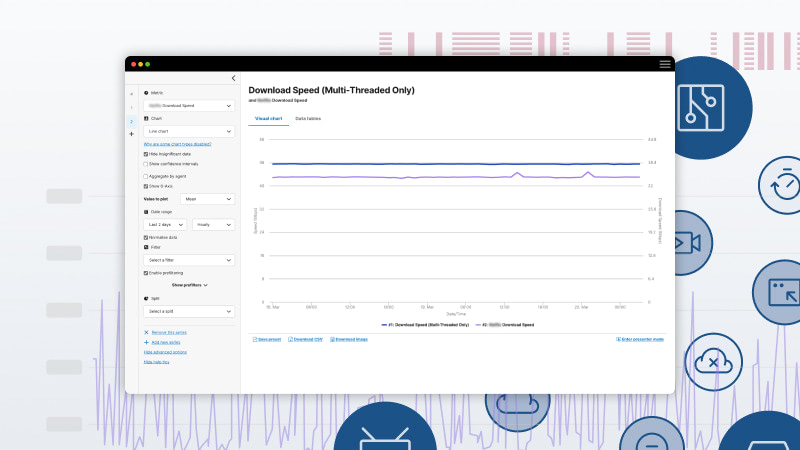Switch to the Data tables tab
This screenshot has width=800, height=450.
308,118
